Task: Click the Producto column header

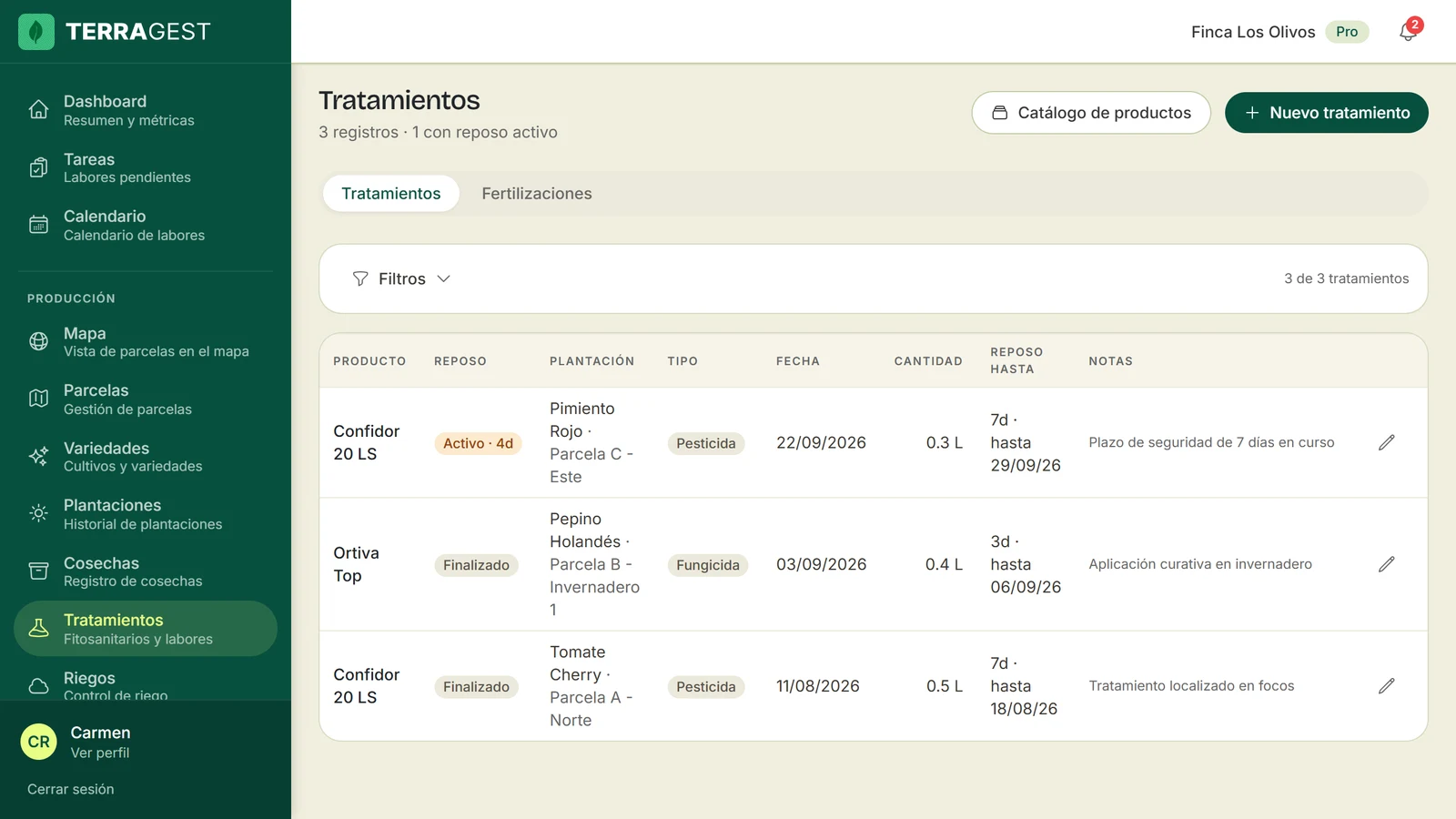Action: (369, 361)
